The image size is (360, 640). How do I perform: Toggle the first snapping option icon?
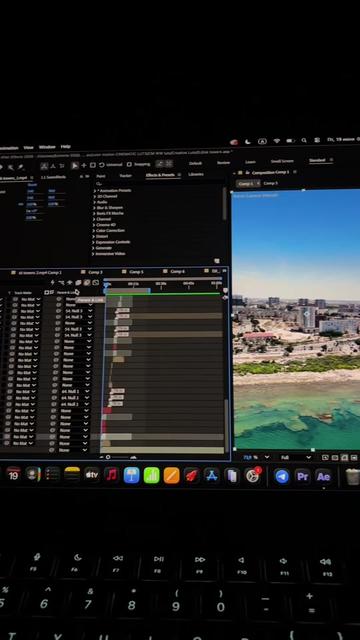point(160,164)
